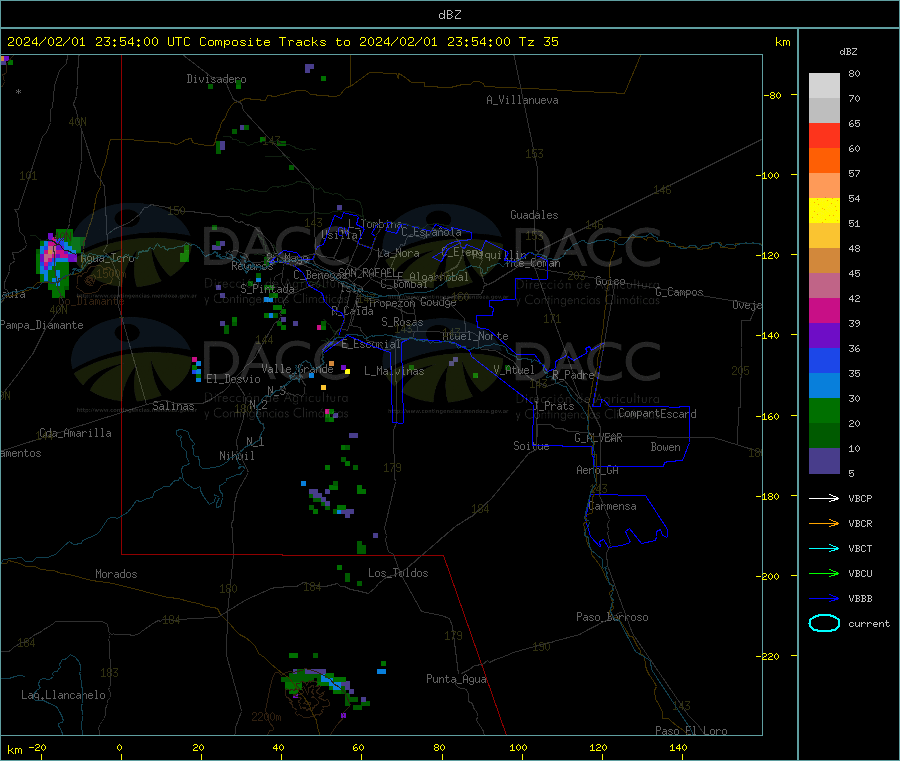Click the C_Española location label
This screenshot has width=900, height=761.
click(x=432, y=232)
